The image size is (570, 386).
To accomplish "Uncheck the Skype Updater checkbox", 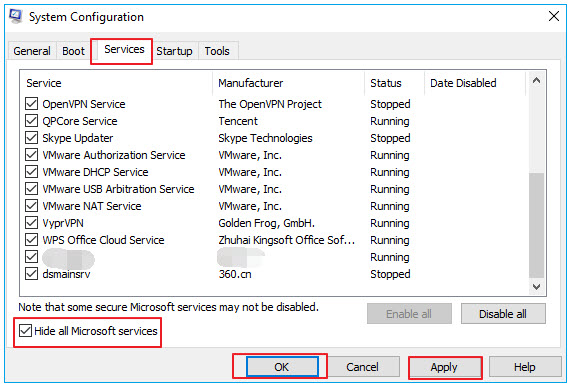I will point(32,138).
